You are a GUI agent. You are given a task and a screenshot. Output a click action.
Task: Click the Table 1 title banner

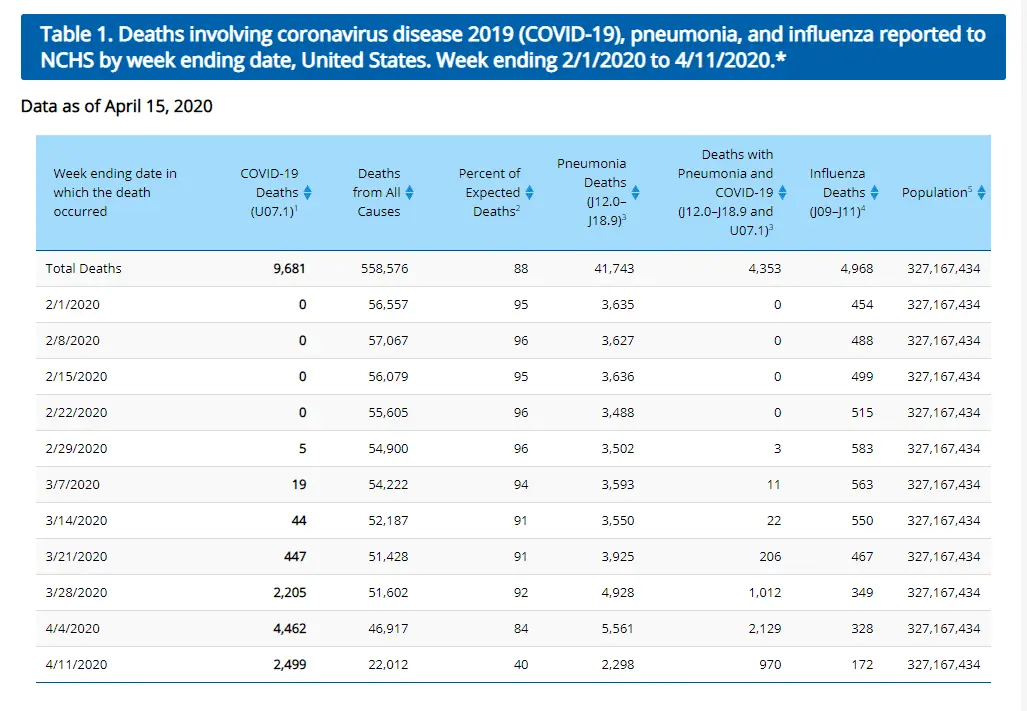(x=513, y=47)
